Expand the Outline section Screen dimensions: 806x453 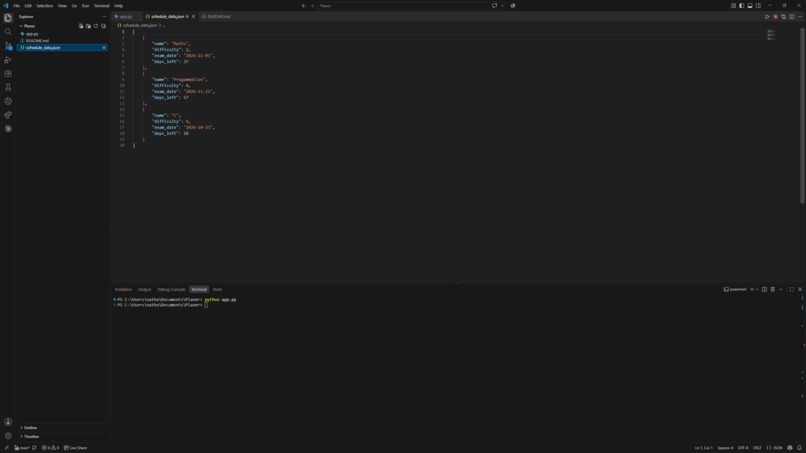[28, 428]
